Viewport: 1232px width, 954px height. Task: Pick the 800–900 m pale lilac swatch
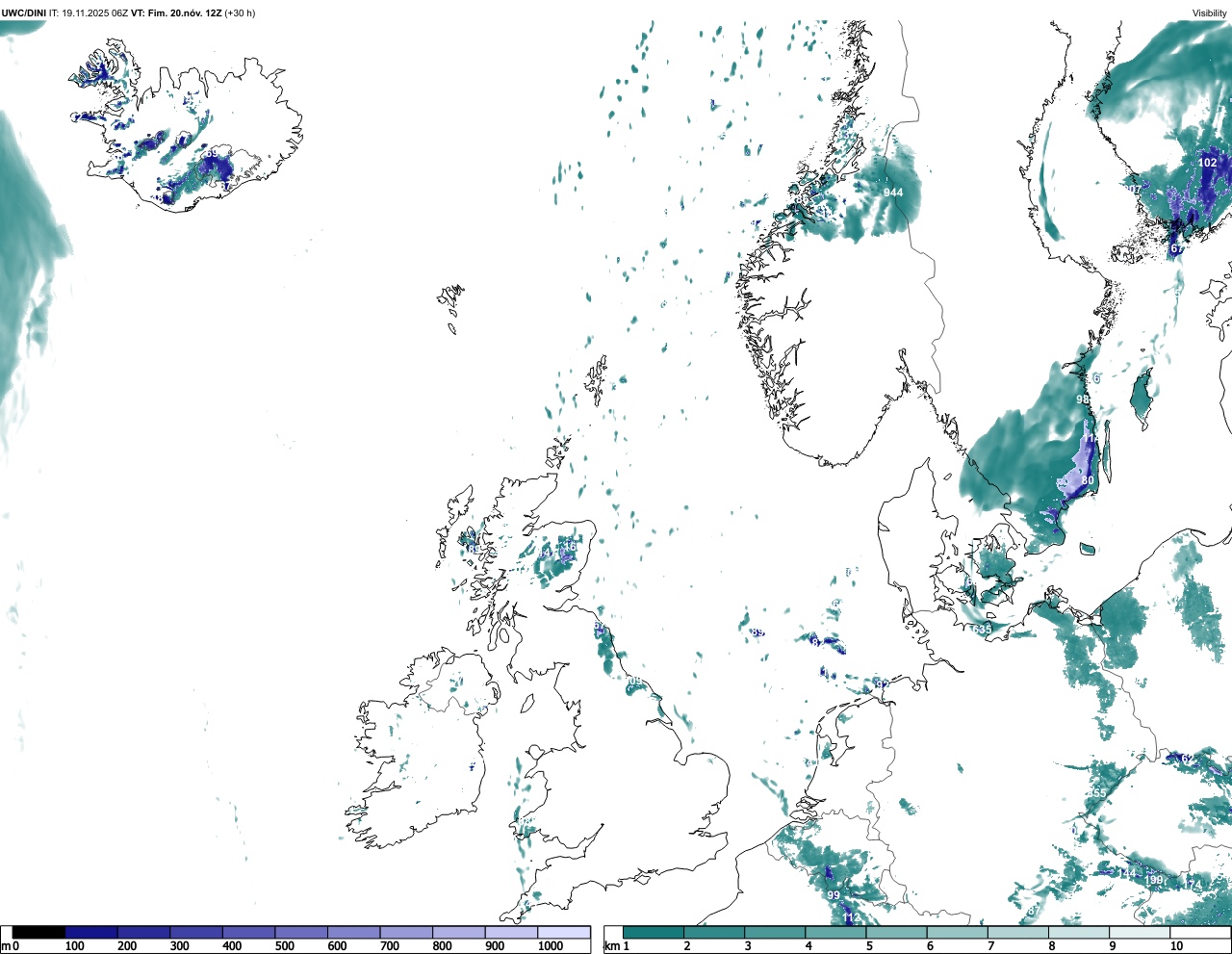tap(458, 932)
